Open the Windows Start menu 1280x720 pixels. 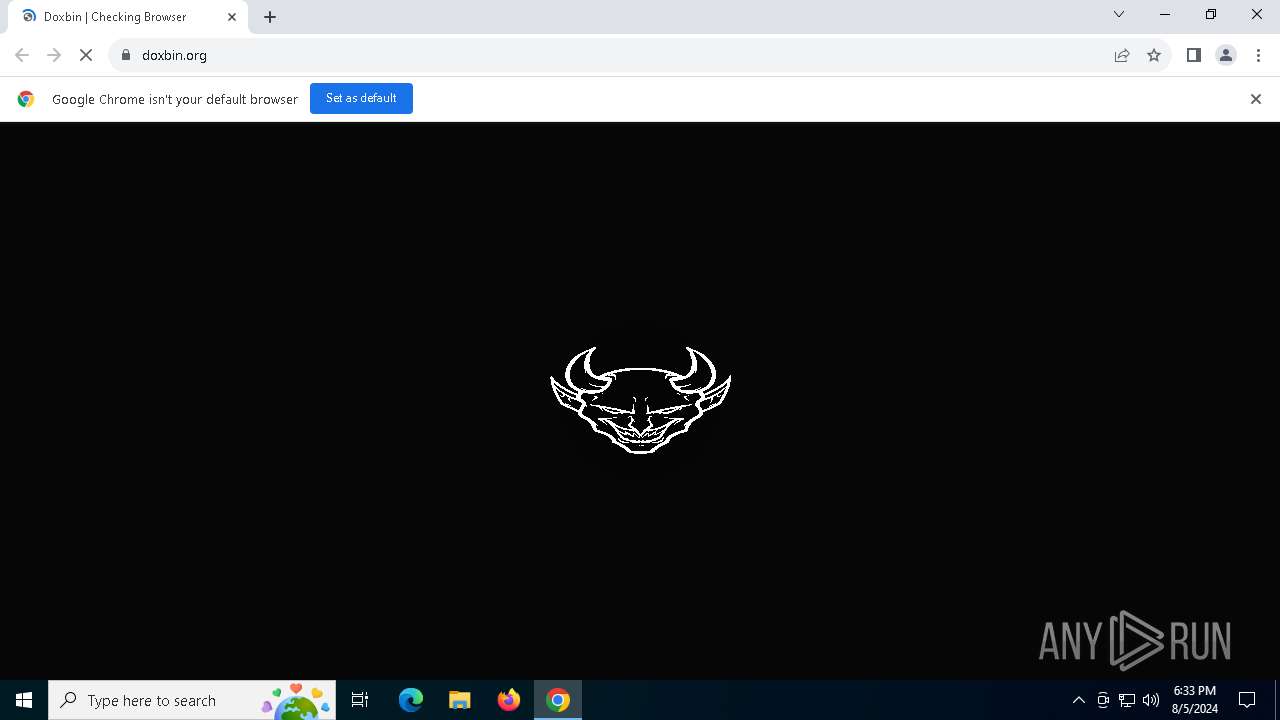point(24,700)
